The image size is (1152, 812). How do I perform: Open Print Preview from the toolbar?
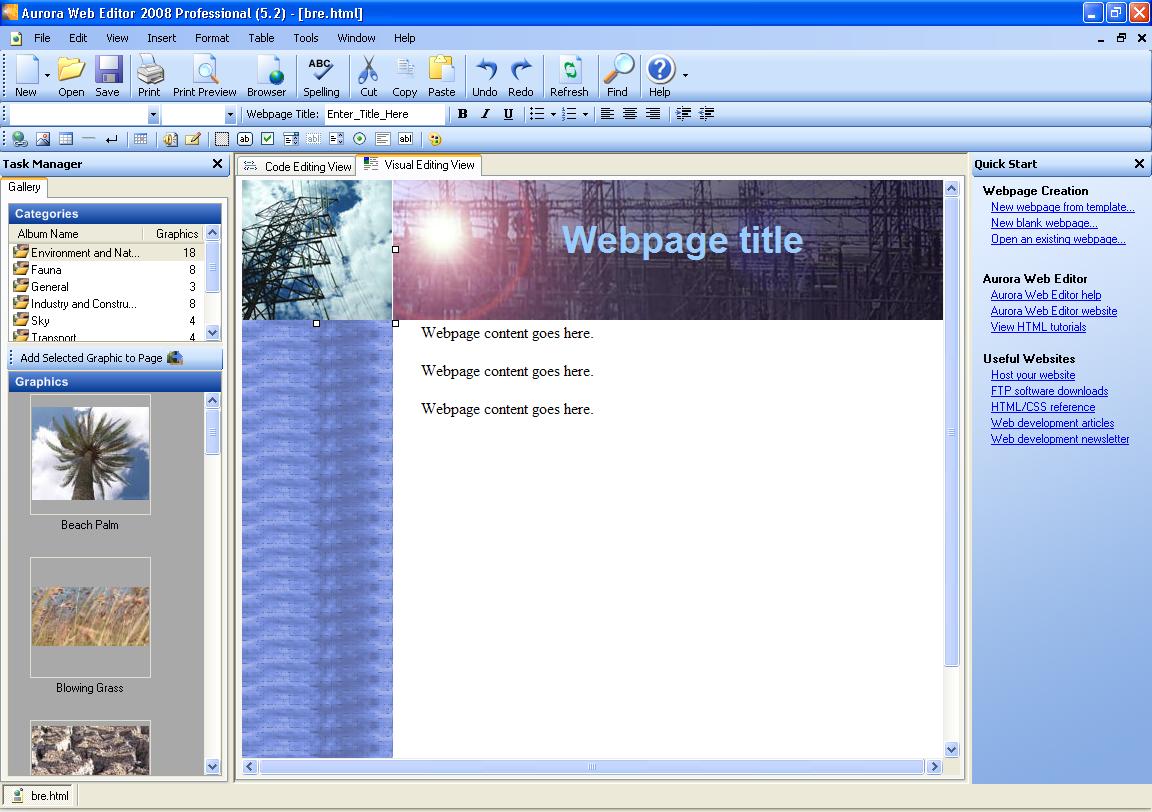pyautogui.click(x=204, y=76)
